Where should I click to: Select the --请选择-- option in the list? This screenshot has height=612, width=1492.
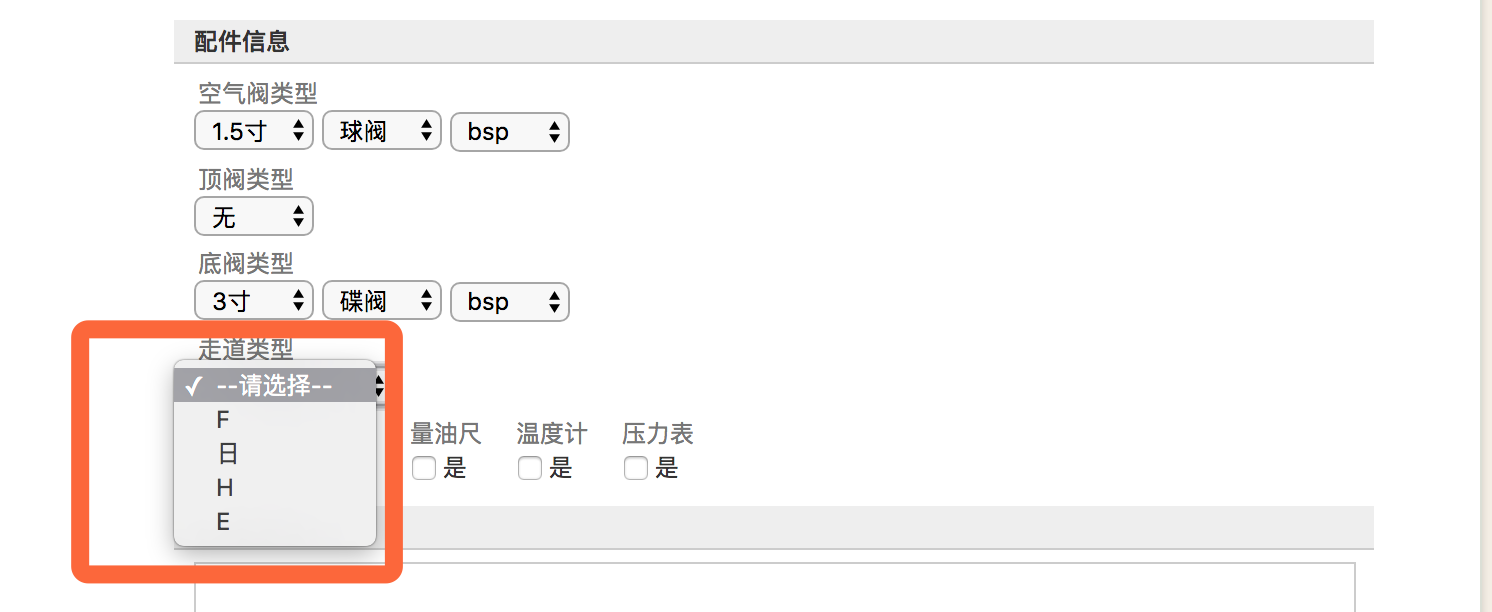[x=275, y=386]
